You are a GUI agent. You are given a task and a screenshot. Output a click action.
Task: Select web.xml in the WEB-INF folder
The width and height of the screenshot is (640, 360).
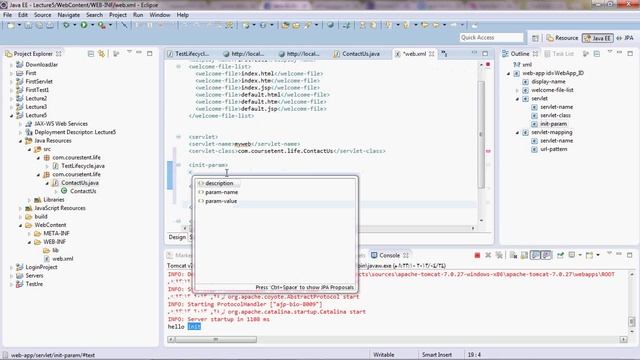click(x=62, y=259)
